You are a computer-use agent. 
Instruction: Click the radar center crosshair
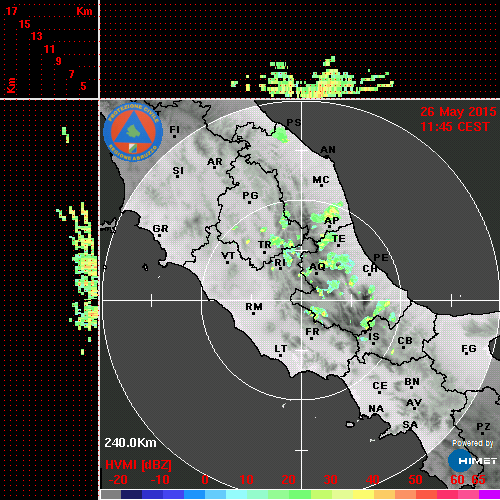(x=302, y=300)
